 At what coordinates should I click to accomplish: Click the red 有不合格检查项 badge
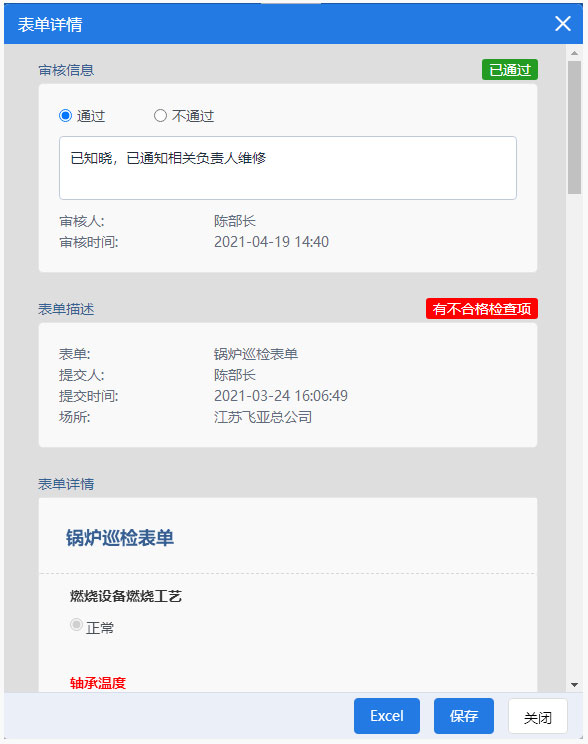(482, 309)
